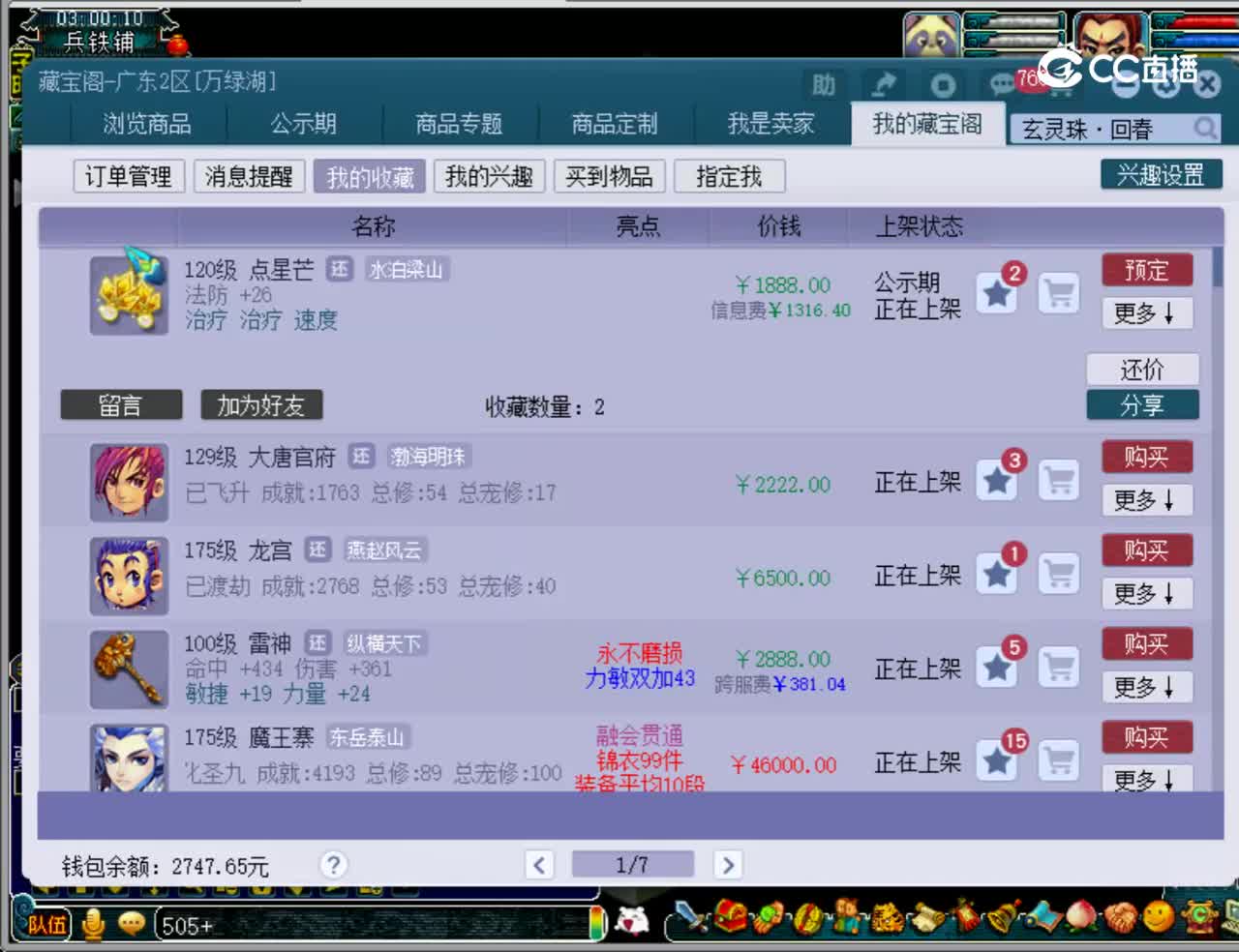Screen dimensions: 1239x952
Task: Click the peach icon in bottom bar
Action: click(x=1082, y=916)
